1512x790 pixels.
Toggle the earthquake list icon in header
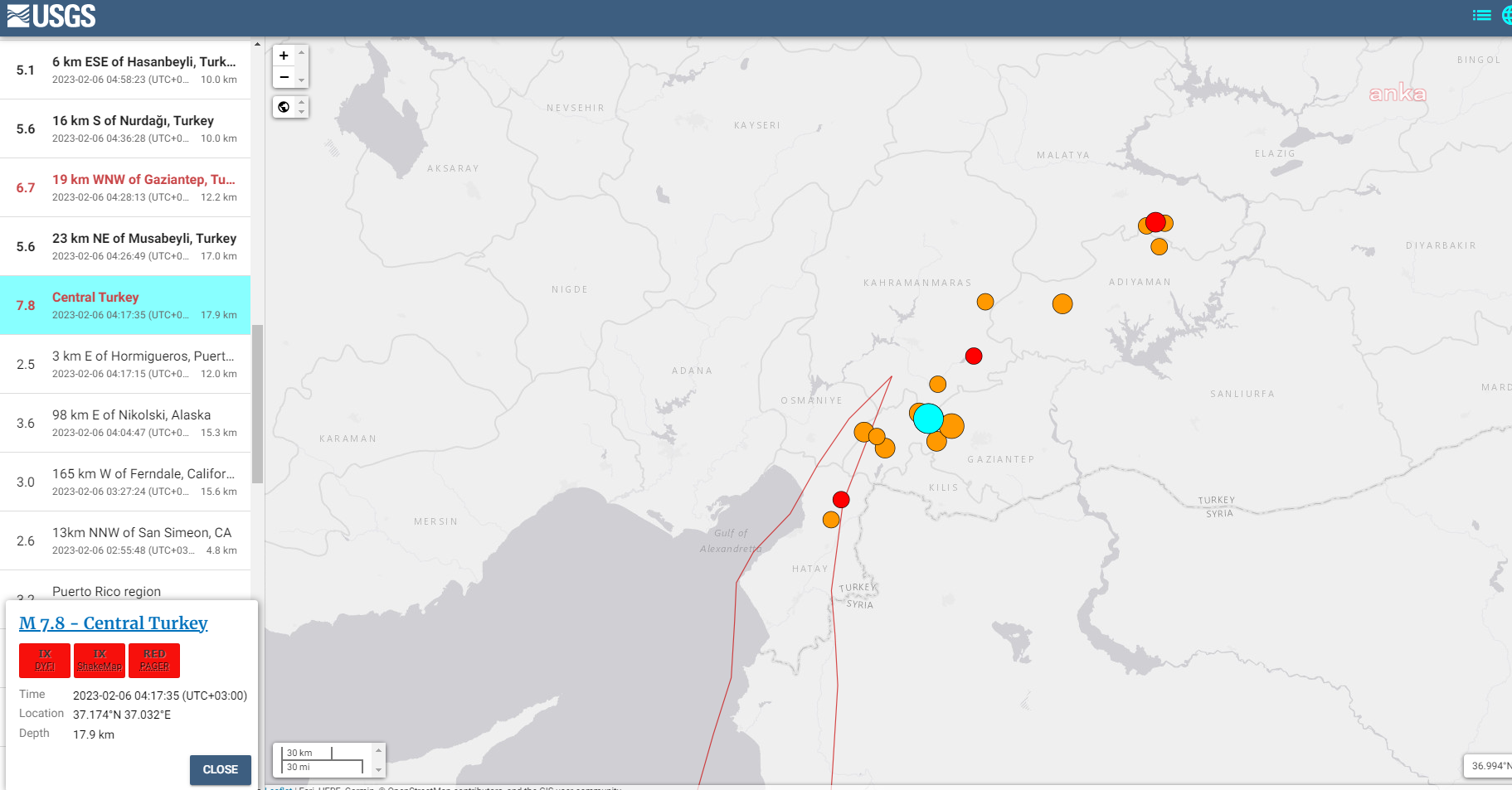pyautogui.click(x=1481, y=15)
